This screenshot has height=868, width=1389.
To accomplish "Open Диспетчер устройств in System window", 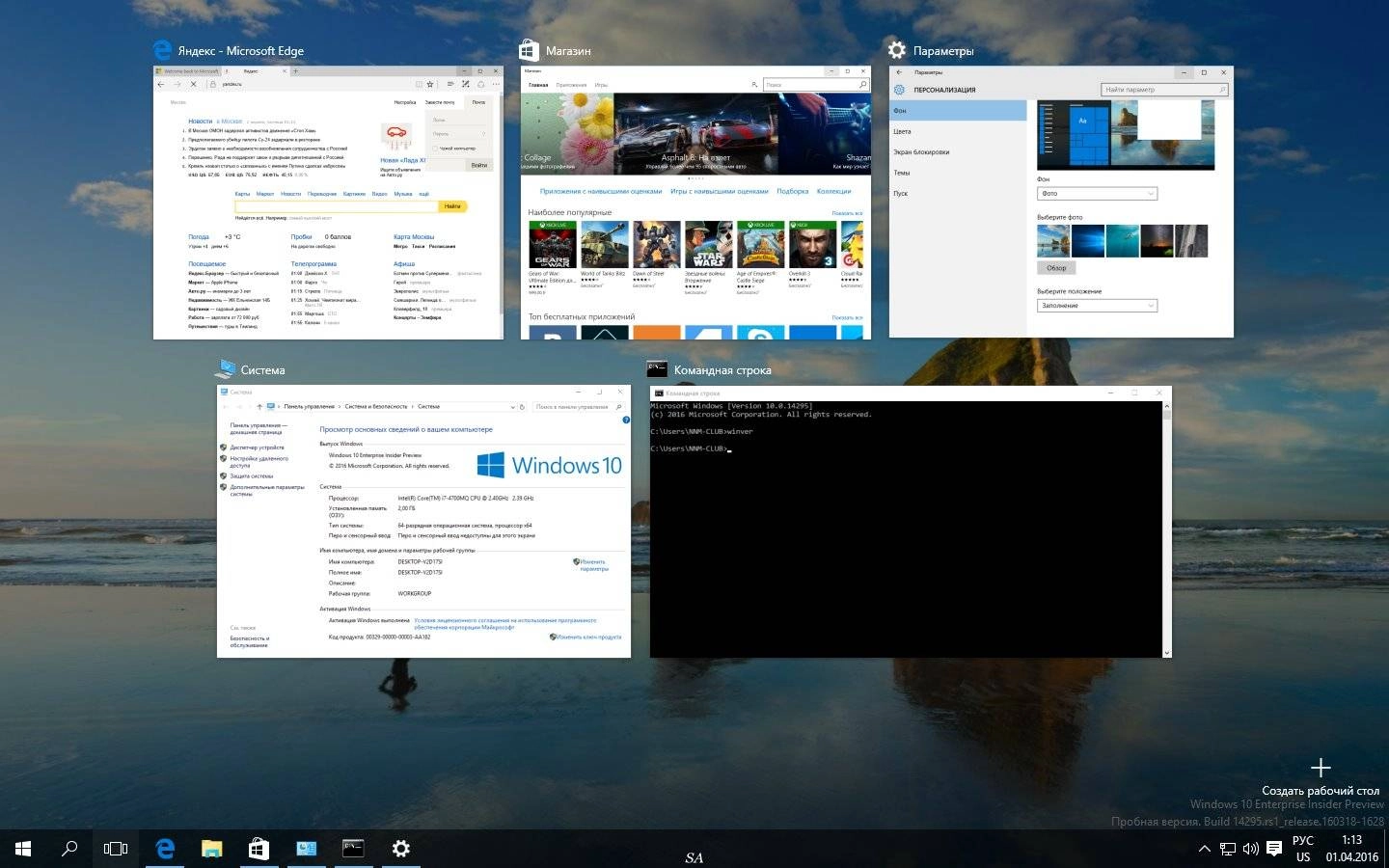I will coord(257,448).
